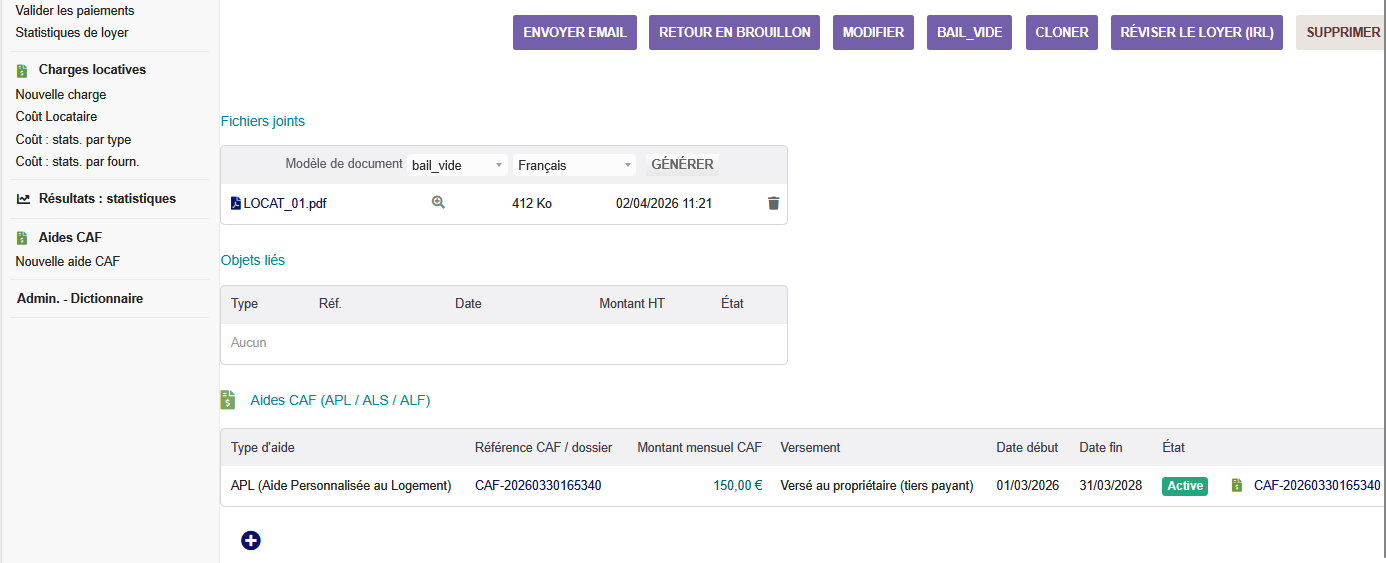The width and height of the screenshot is (1386, 563).
Task: Select Nouvelle aide CAF in sidebar
Action: (68, 262)
